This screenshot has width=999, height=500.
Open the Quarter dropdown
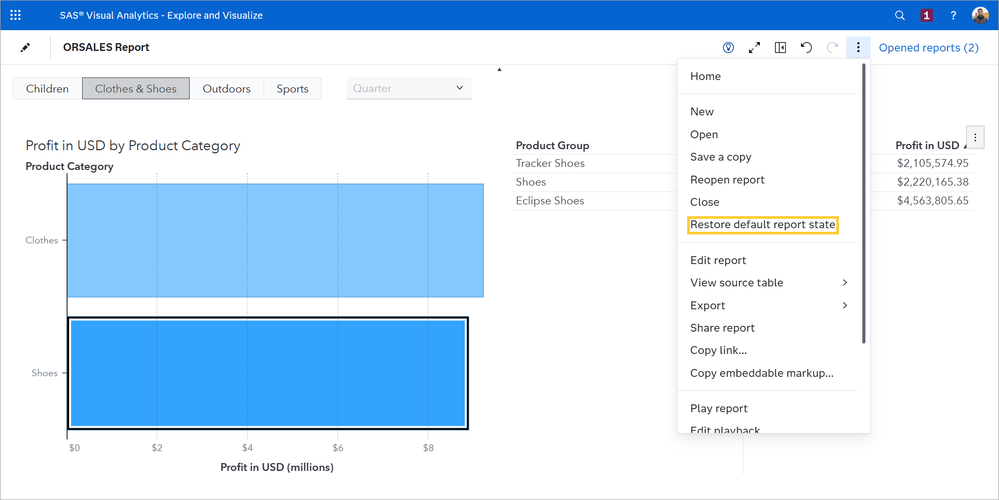click(x=409, y=88)
